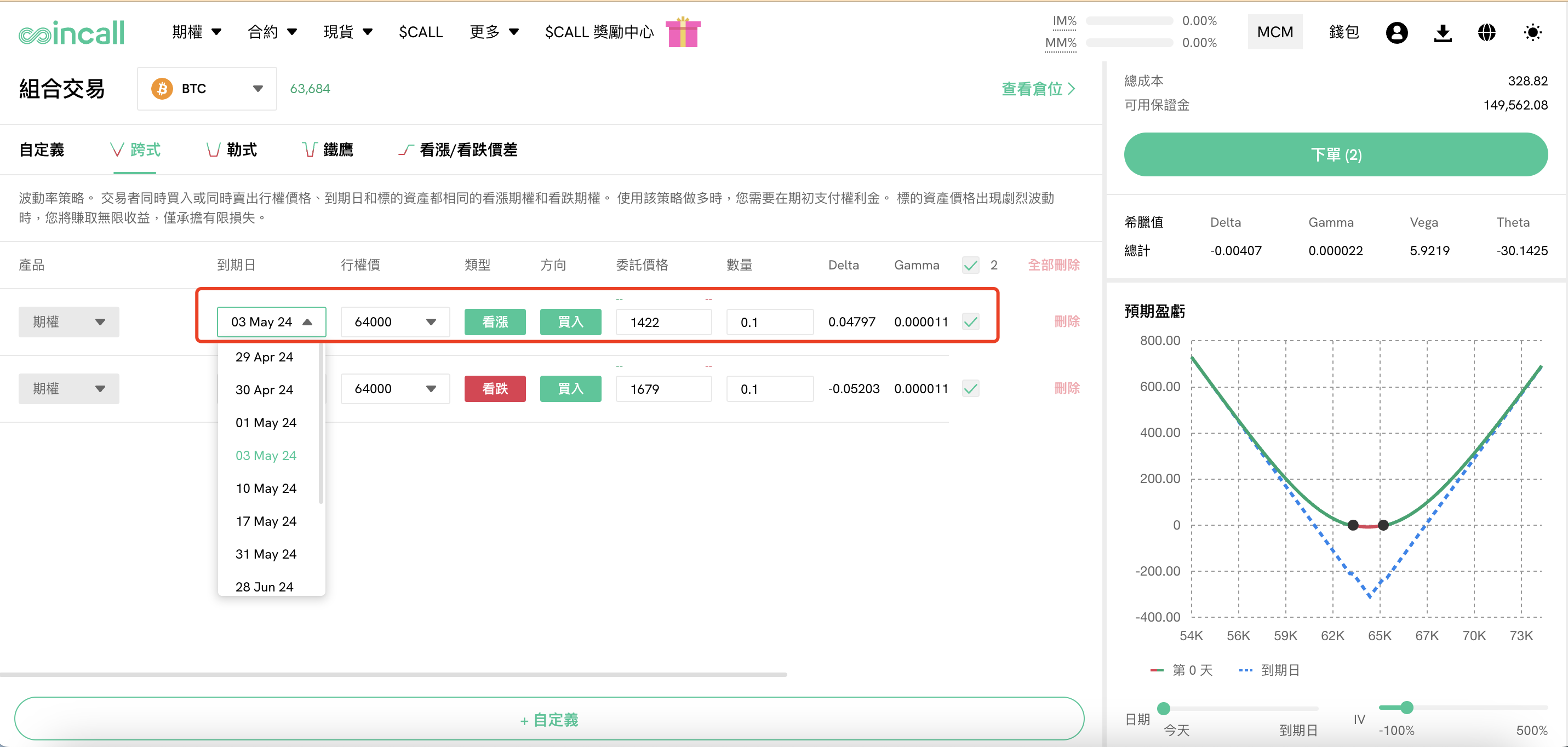Click the call/put spread shape icon

click(406, 150)
